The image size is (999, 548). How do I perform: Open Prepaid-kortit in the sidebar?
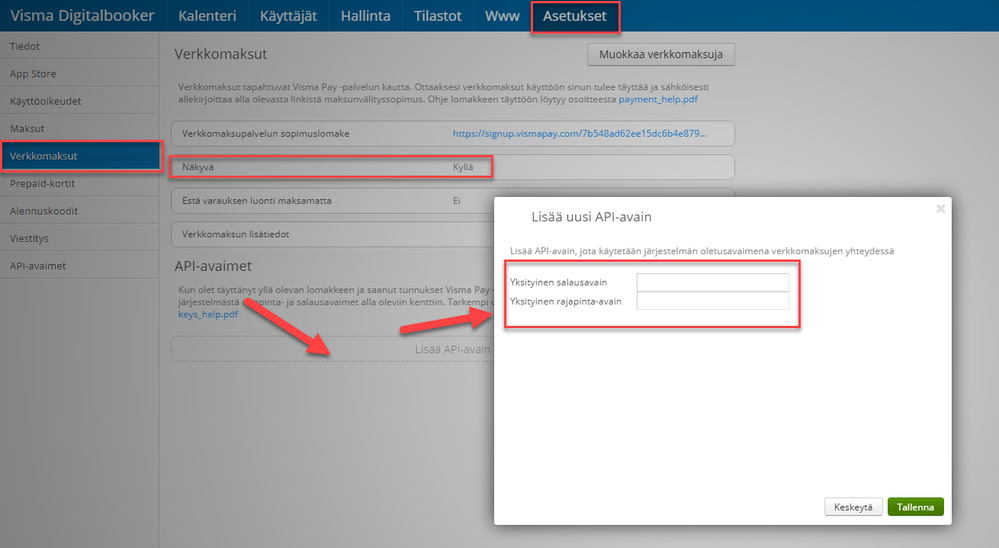click(79, 184)
